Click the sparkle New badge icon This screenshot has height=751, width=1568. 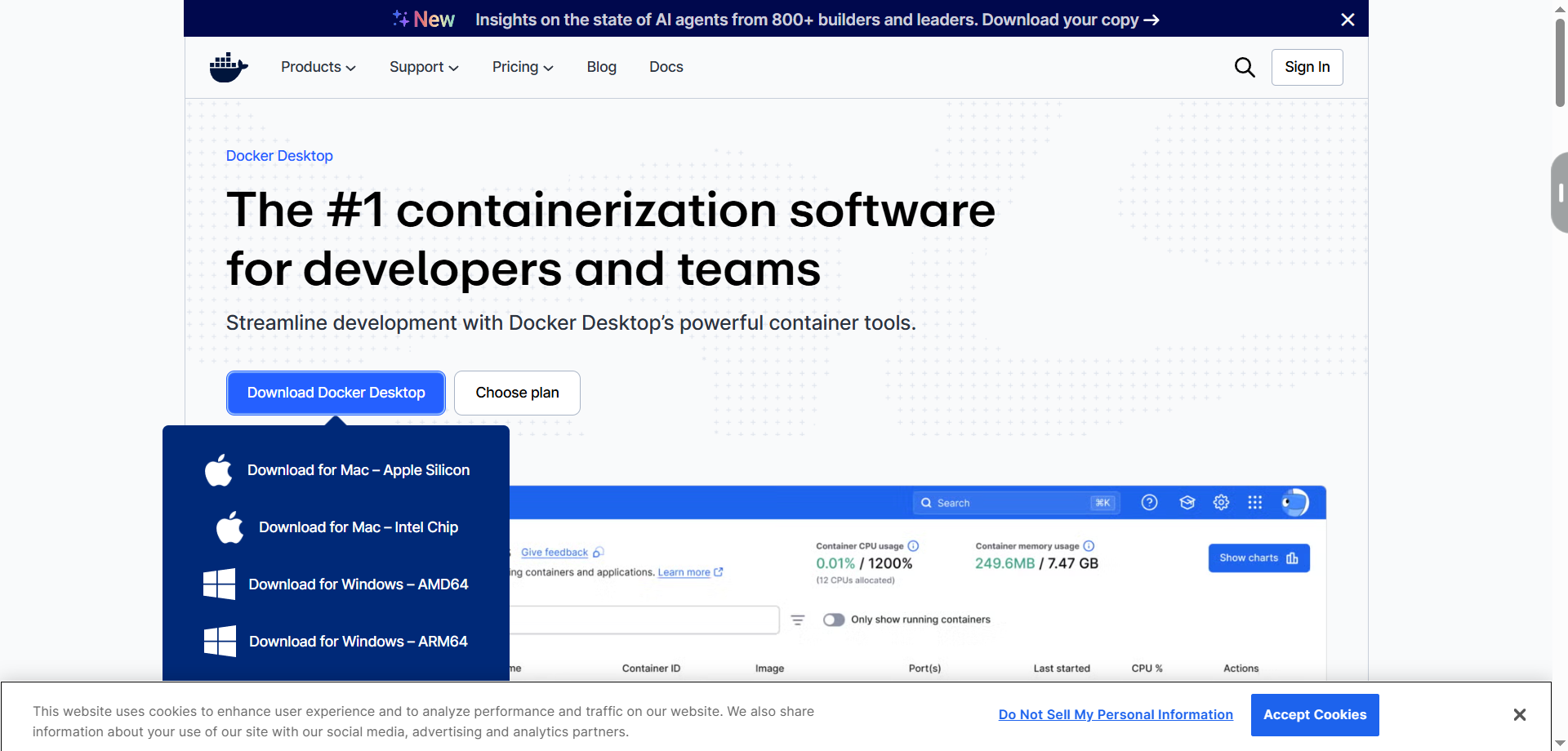point(400,18)
